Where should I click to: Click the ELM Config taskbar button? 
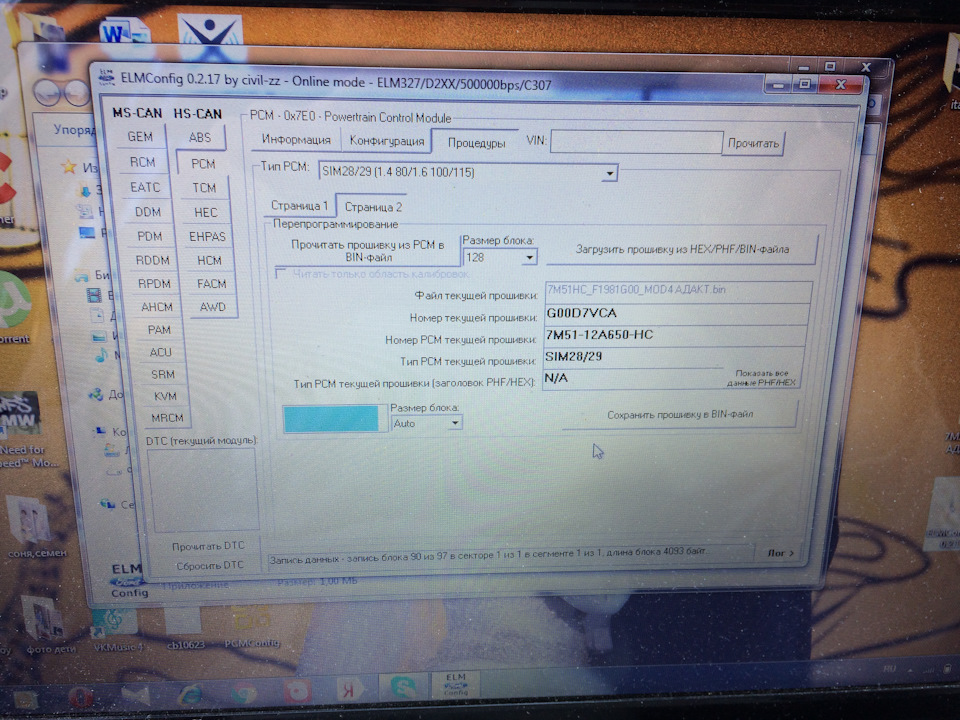coord(456,684)
